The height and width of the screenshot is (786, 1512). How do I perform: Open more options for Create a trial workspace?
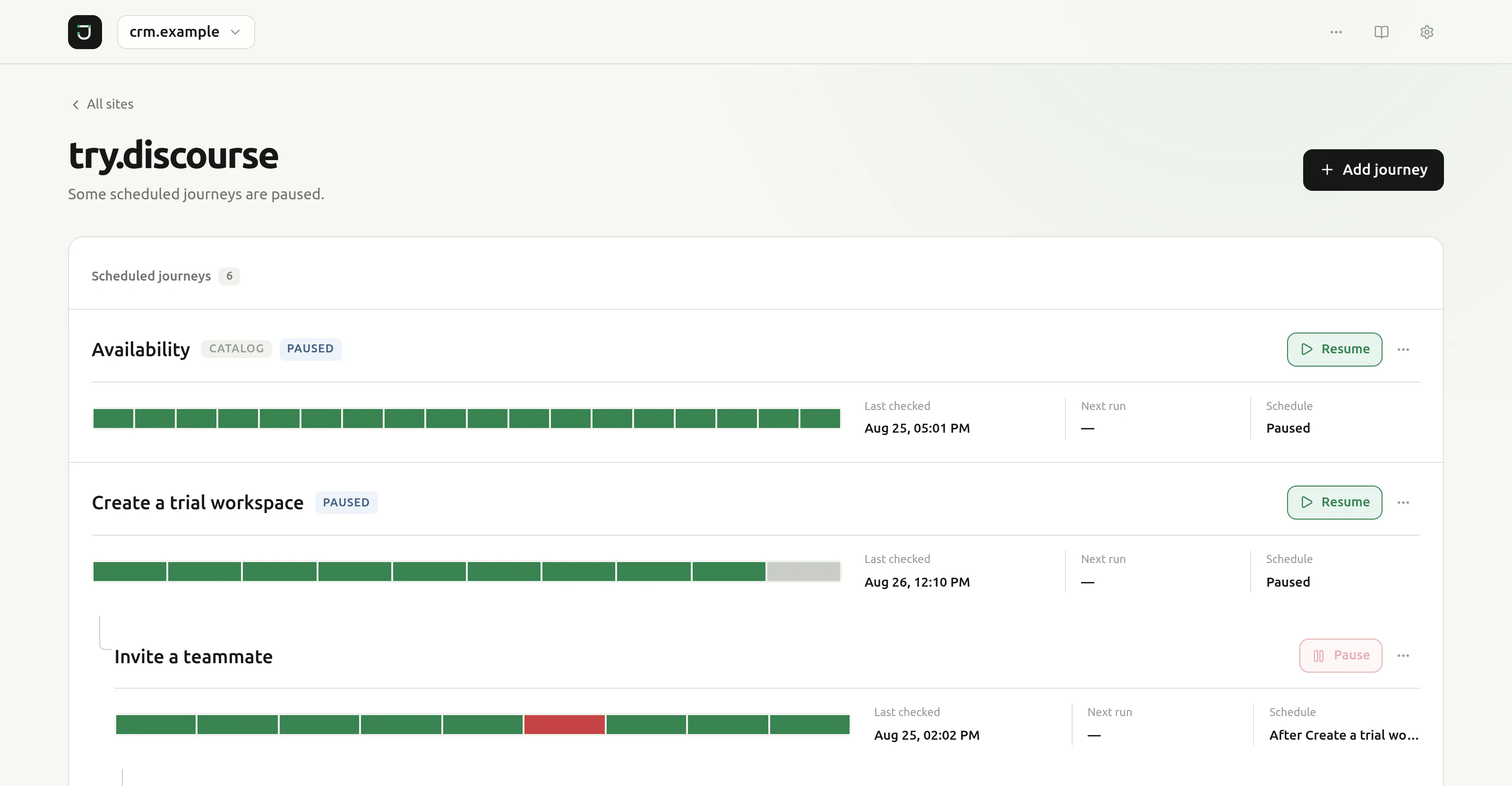[1403, 502]
